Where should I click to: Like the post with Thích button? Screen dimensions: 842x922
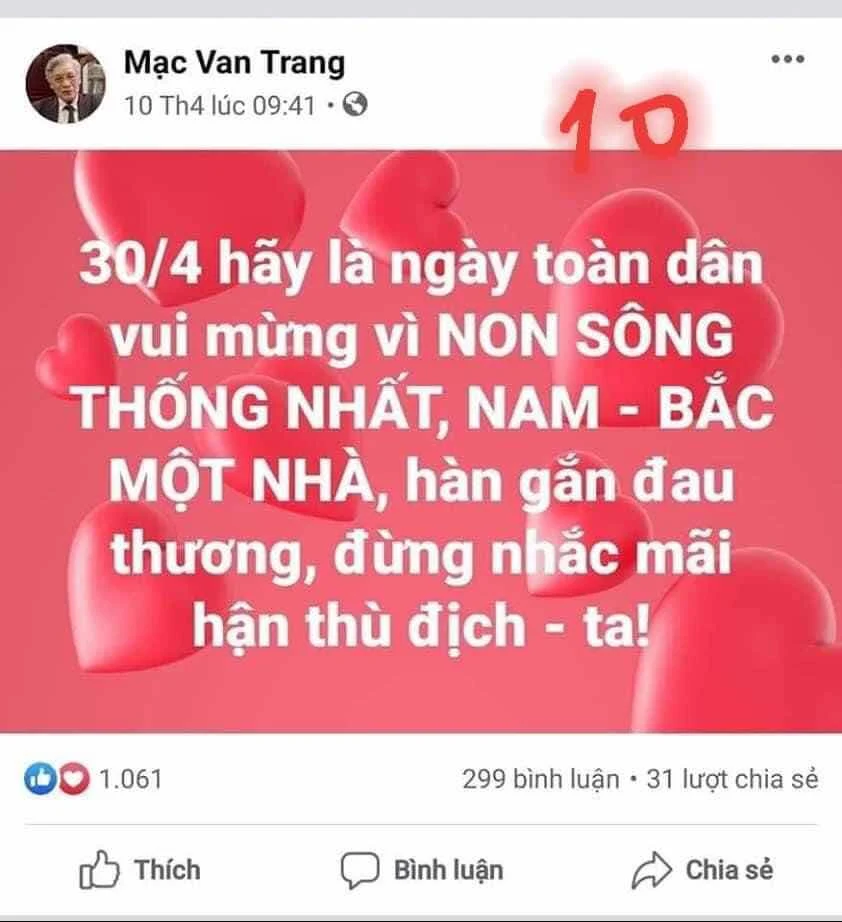point(140,870)
